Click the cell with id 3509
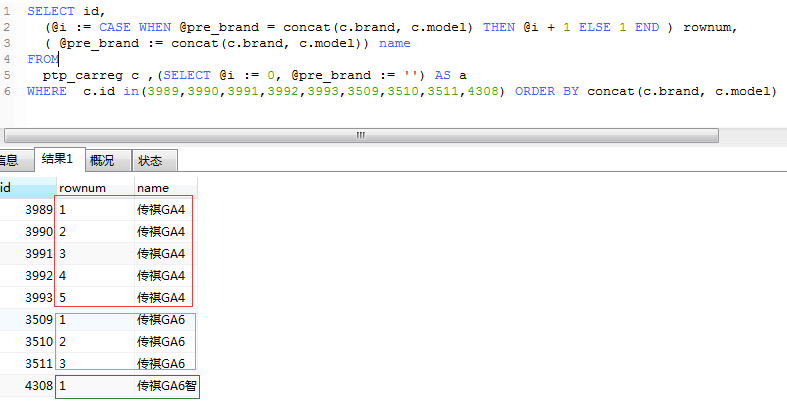Screen dimensions: 787x403 [x=28, y=320]
